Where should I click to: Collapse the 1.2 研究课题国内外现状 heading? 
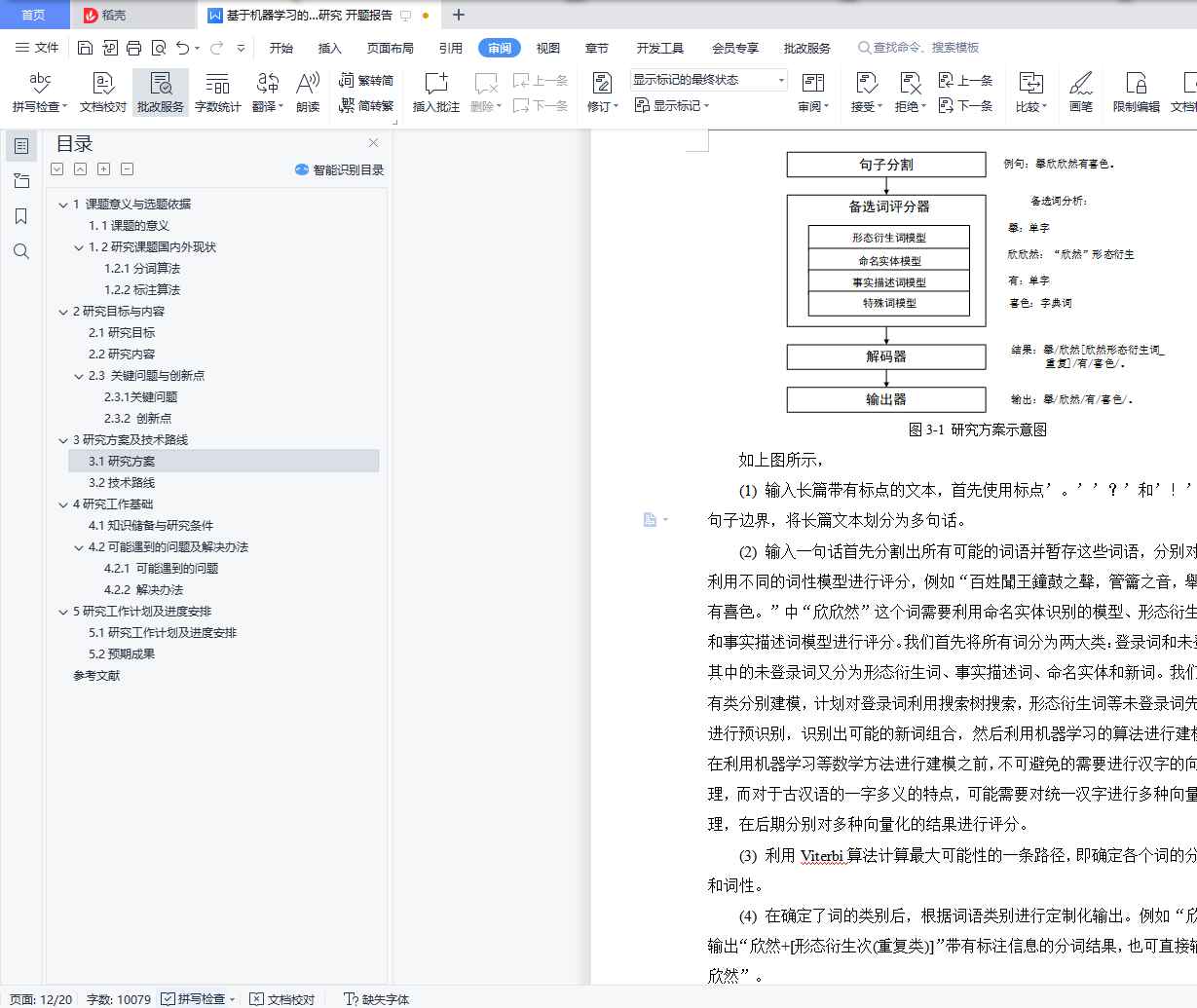click(79, 247)
